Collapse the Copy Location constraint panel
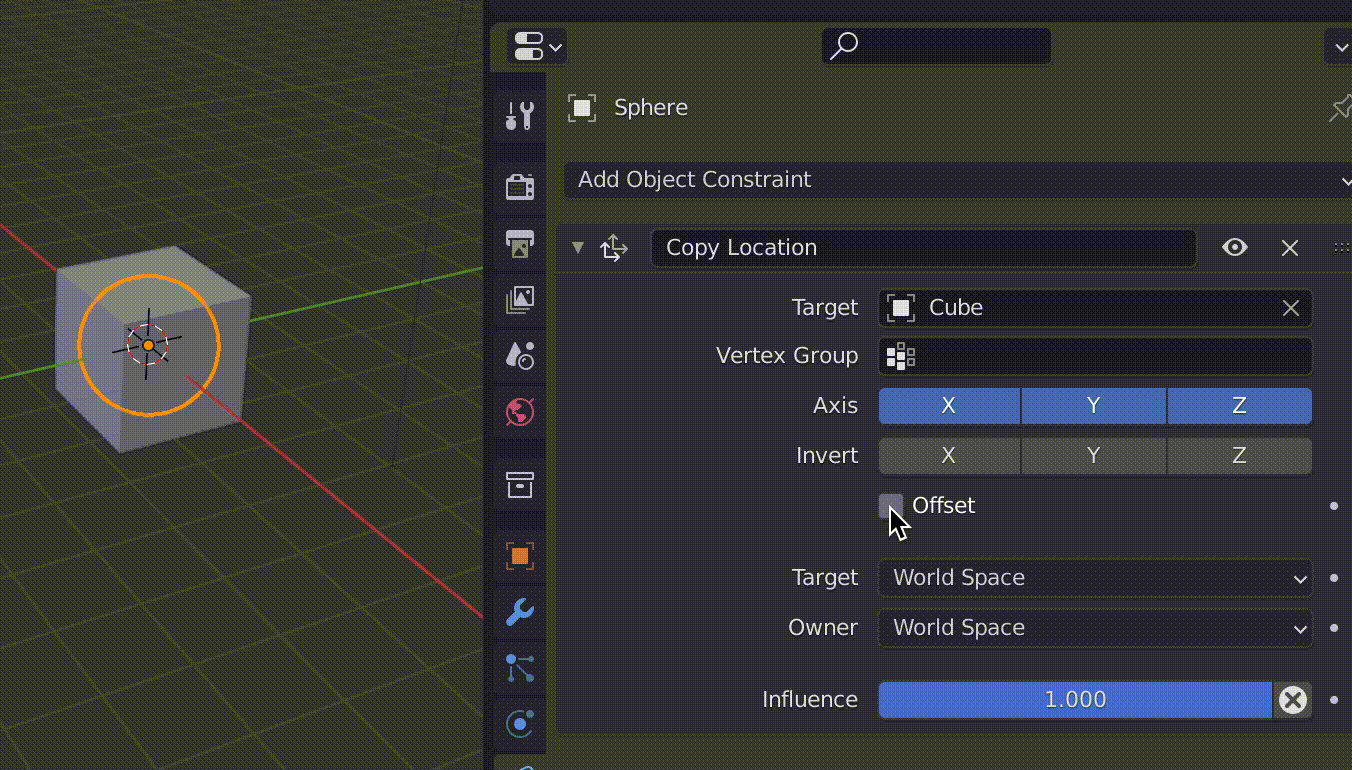Image resolution: width=1352 pixels, height=770 pixels. (x=577, y=247)
